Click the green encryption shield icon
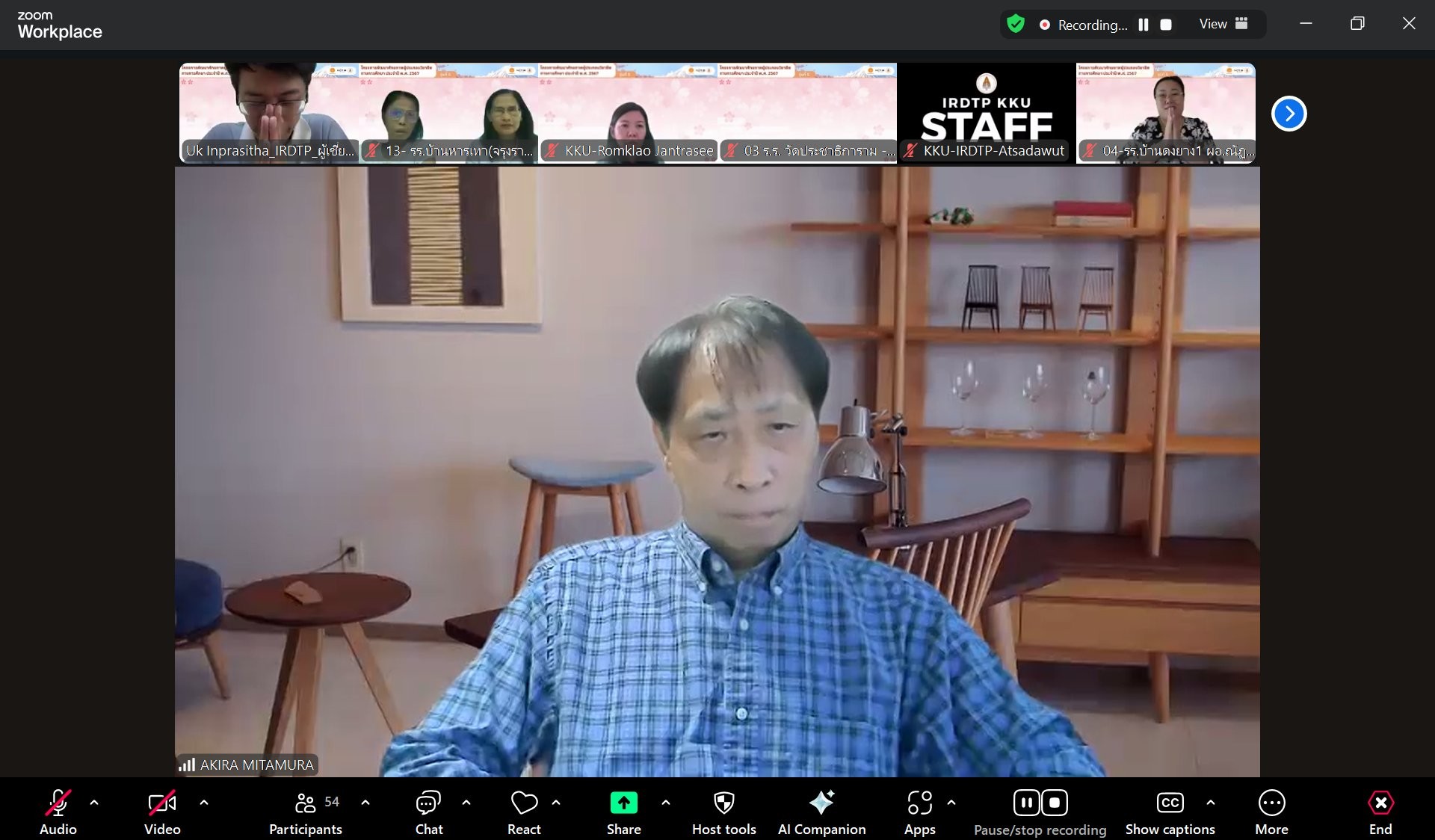 click(1015, 24)
